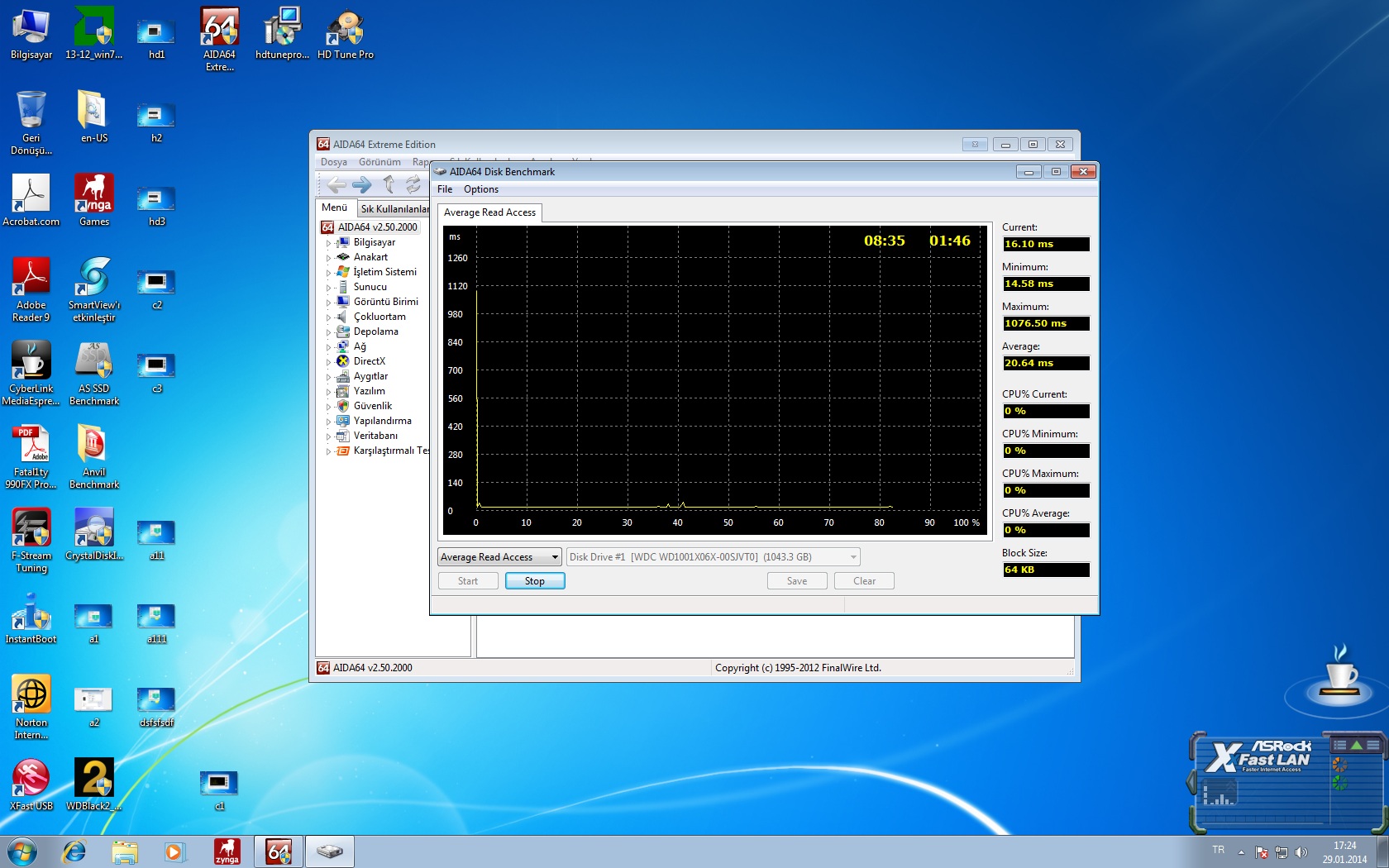Viewport: 1389px width, 868px height.
Task: Expand the Depolama tree node
Action: tap(328, 332)
